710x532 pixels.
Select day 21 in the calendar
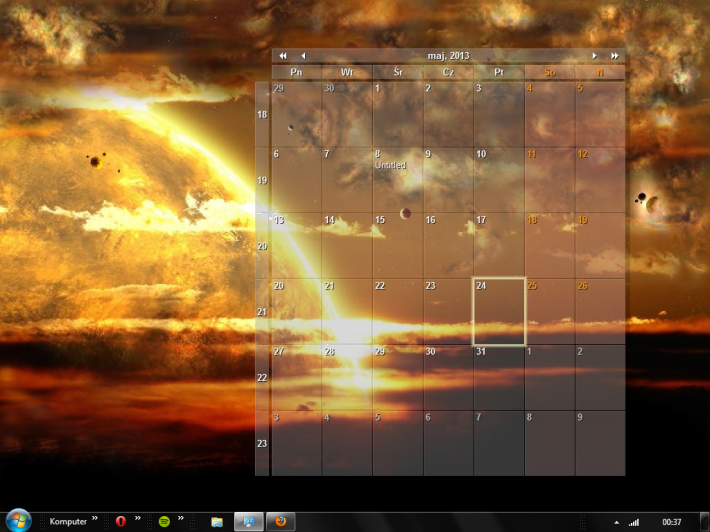(x=347, y=312)
